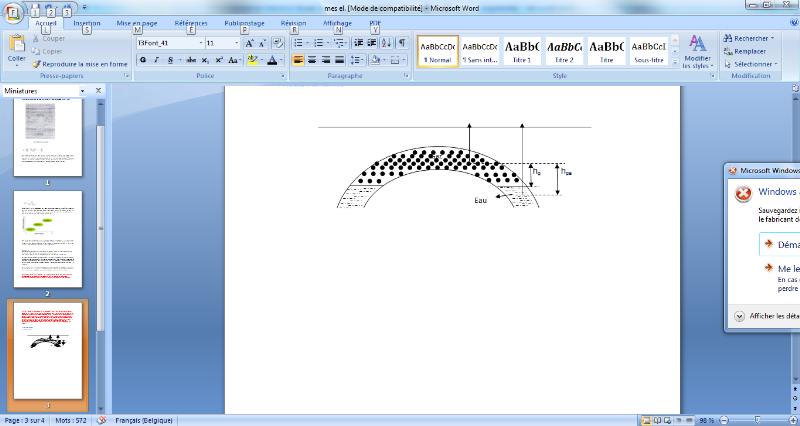Center-align the paragraph text
Viewport: 800px width, 426px height.
[x=312, y=60]
